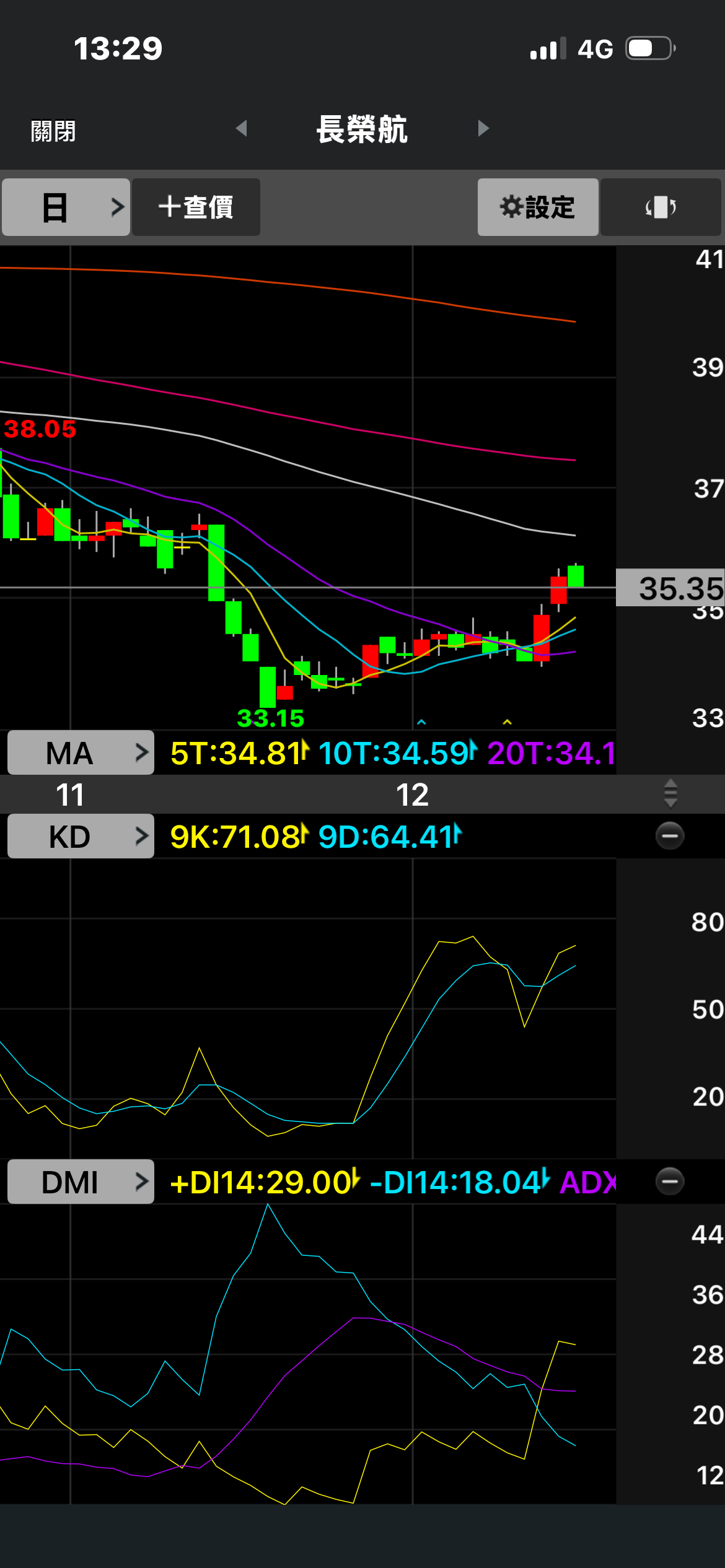Tap the 33.15 low price label
725x1568 pixels.
pyautogui.click(x=271, y=718)
